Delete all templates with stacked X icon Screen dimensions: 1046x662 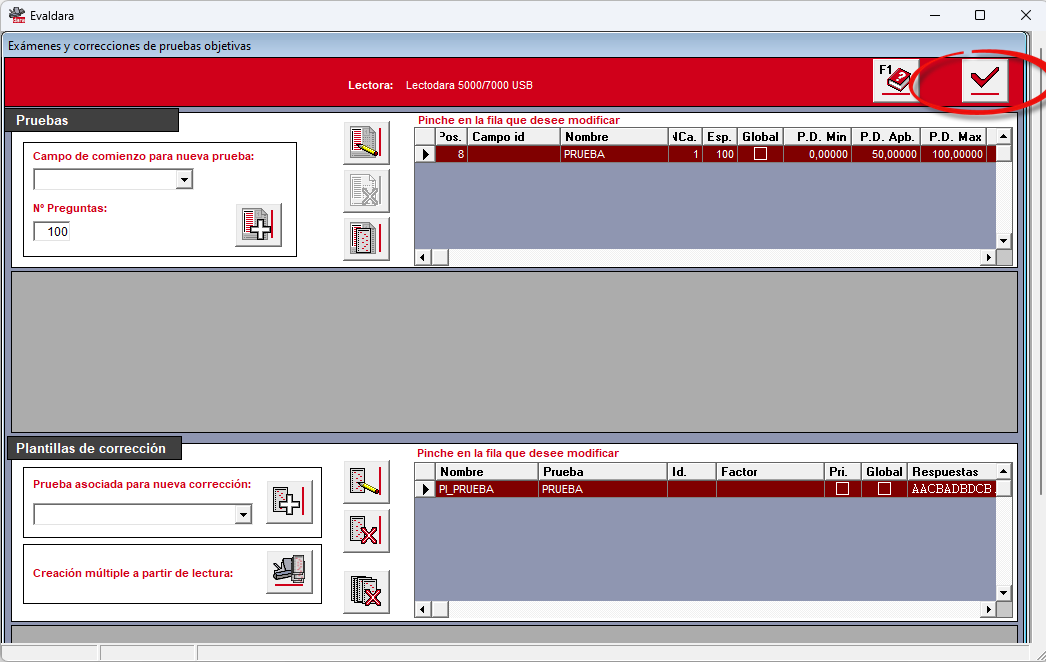(366, 591)
